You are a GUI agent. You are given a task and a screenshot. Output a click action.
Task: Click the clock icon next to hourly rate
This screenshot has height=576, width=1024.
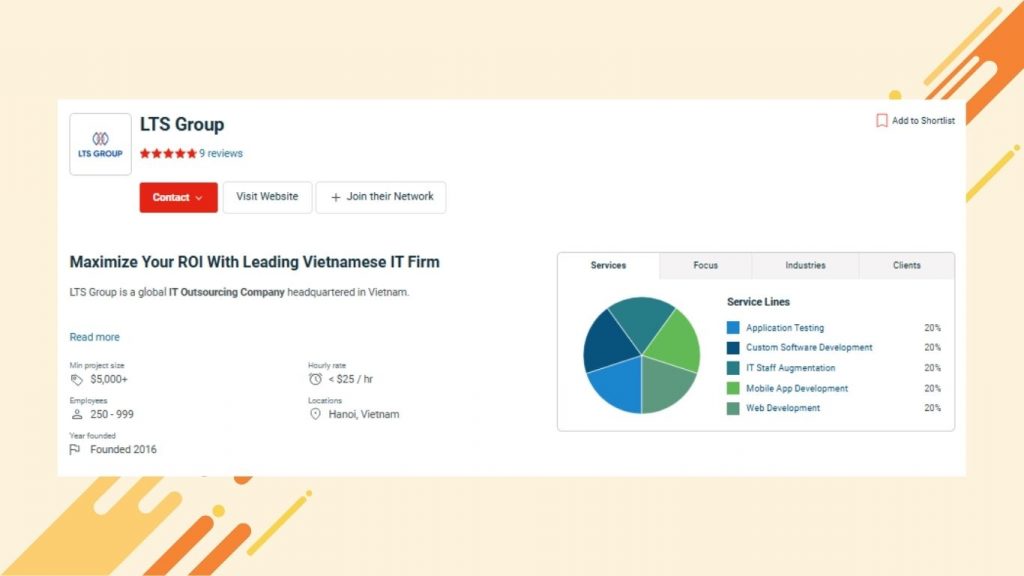tap(316, 380)
